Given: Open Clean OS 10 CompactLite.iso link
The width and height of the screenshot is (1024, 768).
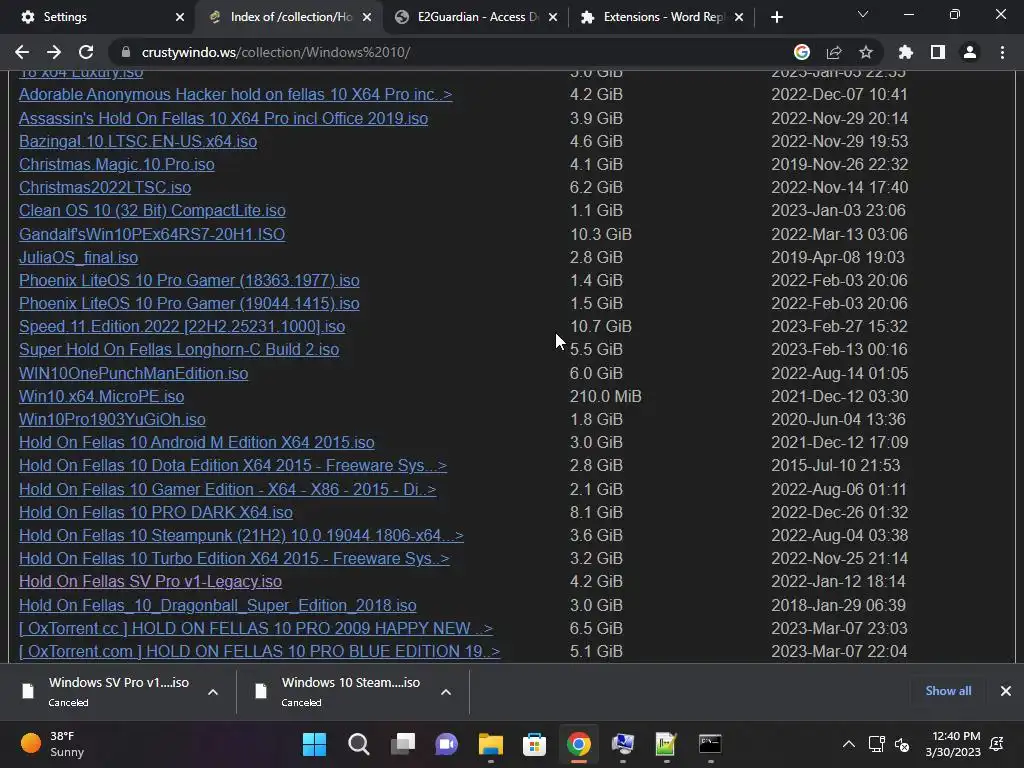Looking at the screenshot, I should pos(152,210).
